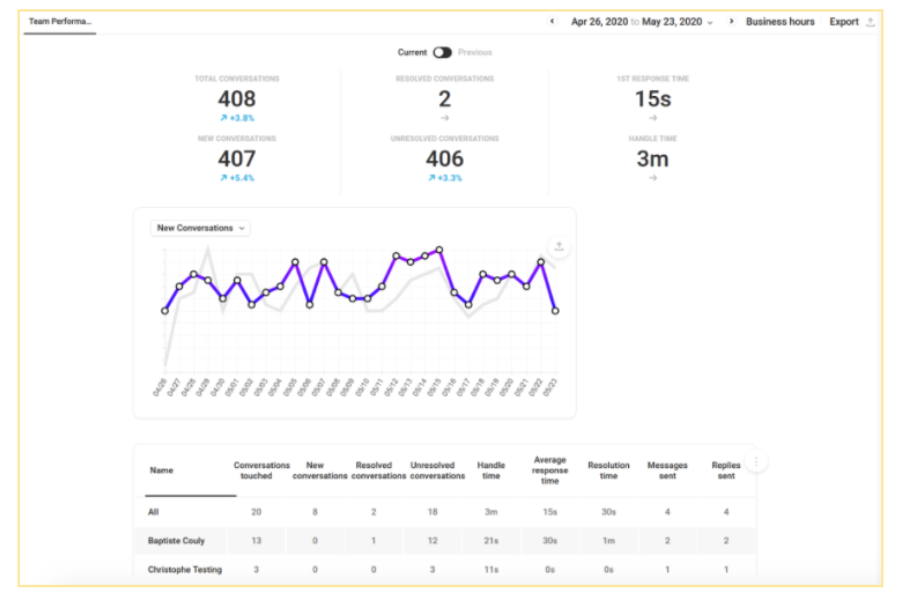Click Baptiste Couly row name

[176, 541]
